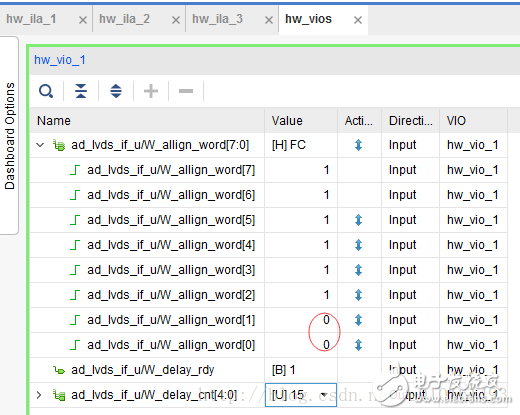Click signal icon of W_allign_word[1]
The height and width of the screenshot is (415, 520).
[75, 320]
